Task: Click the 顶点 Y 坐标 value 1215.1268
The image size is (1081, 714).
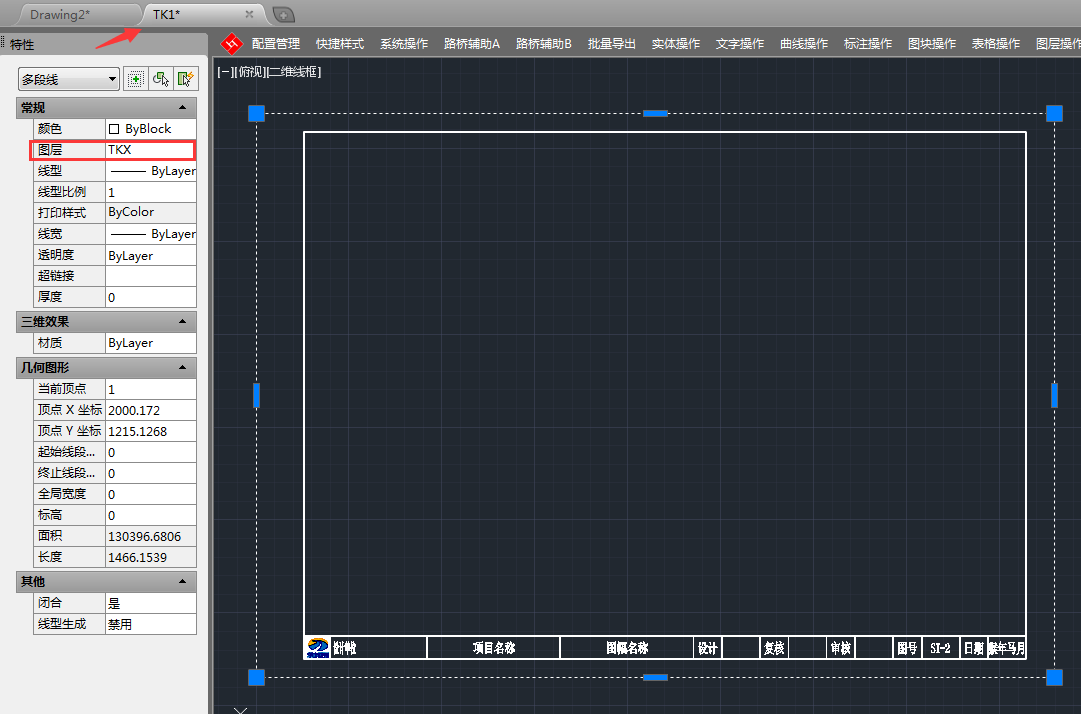Action: (151, 431)
